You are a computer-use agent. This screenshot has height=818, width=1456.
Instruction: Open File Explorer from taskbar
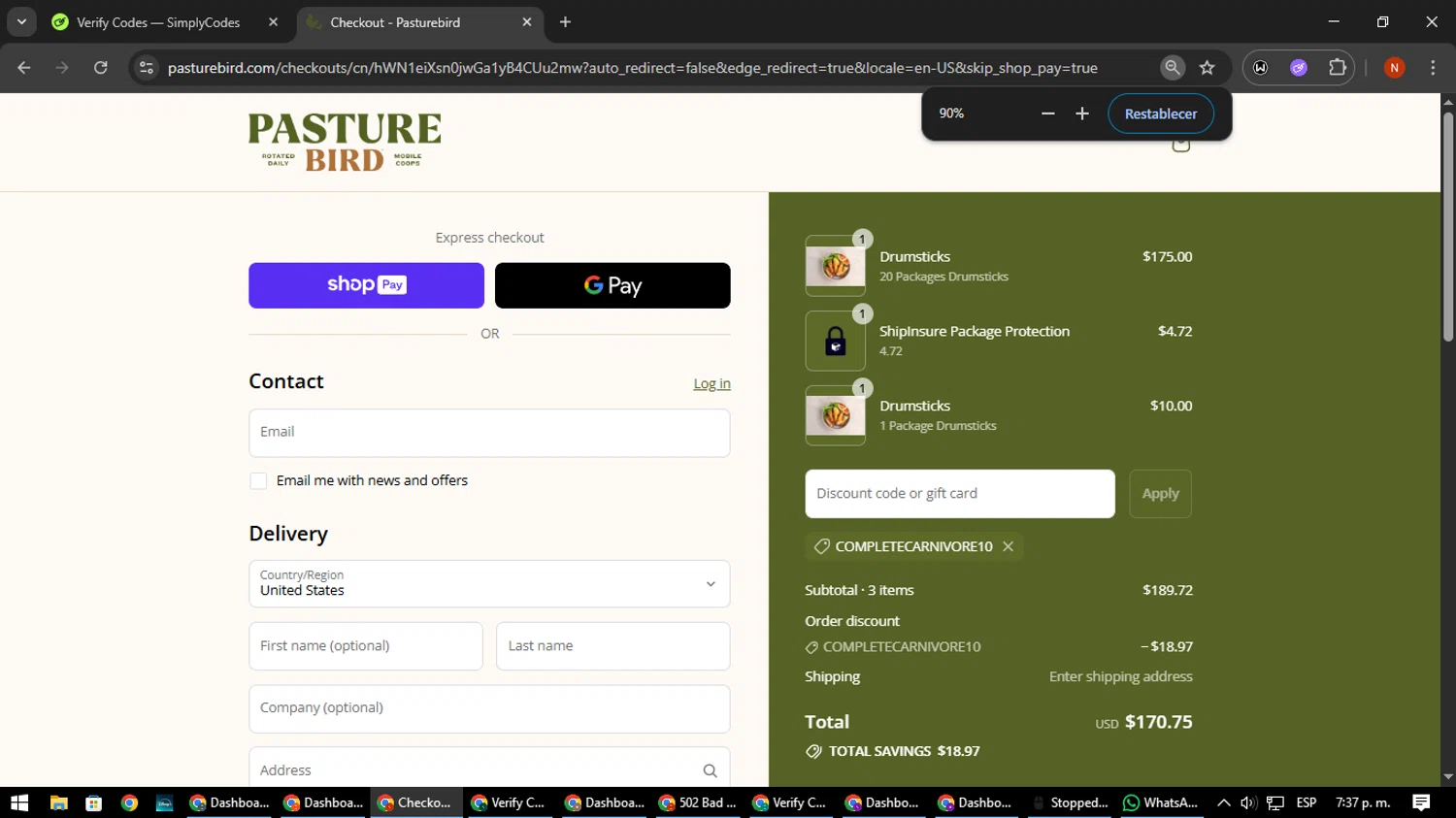[58, 802]
